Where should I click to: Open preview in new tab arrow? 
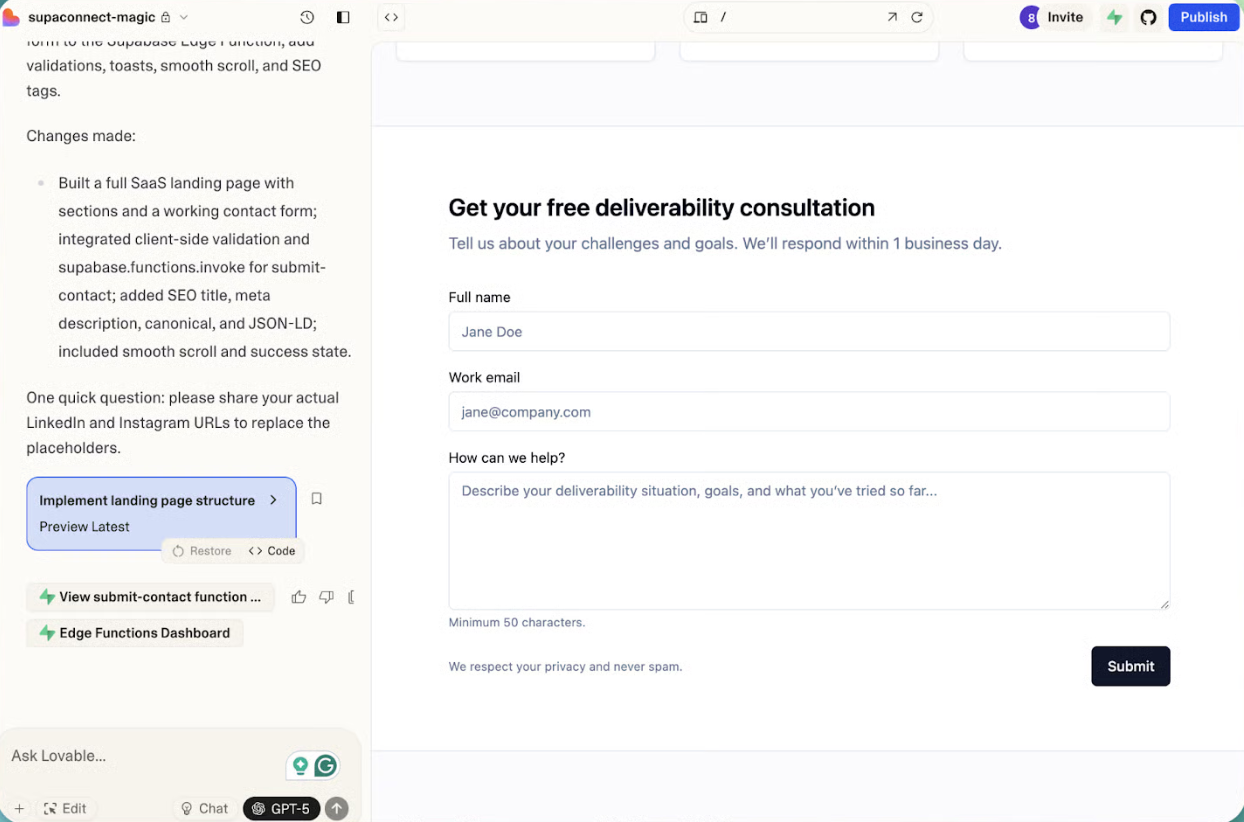point(891,17)
